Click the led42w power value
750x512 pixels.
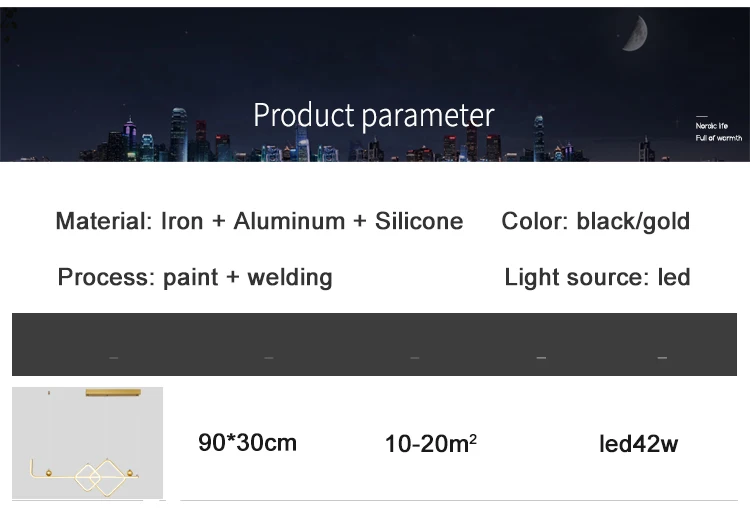(x=639, y=444)
